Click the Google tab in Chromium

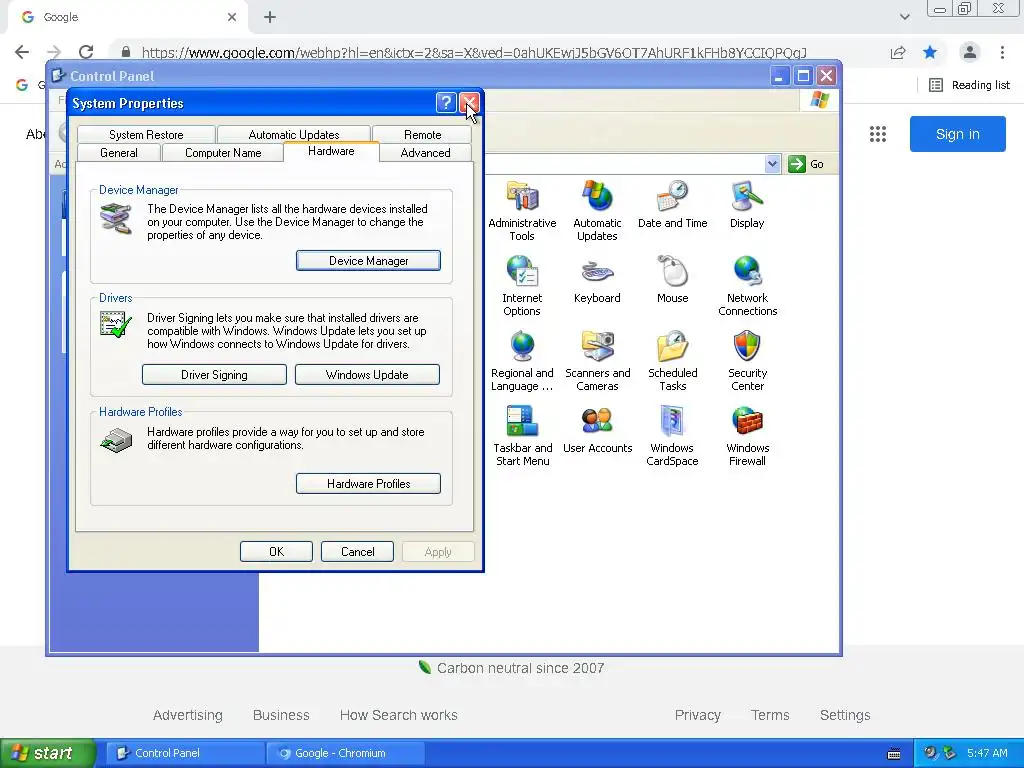tap(127, 17)
